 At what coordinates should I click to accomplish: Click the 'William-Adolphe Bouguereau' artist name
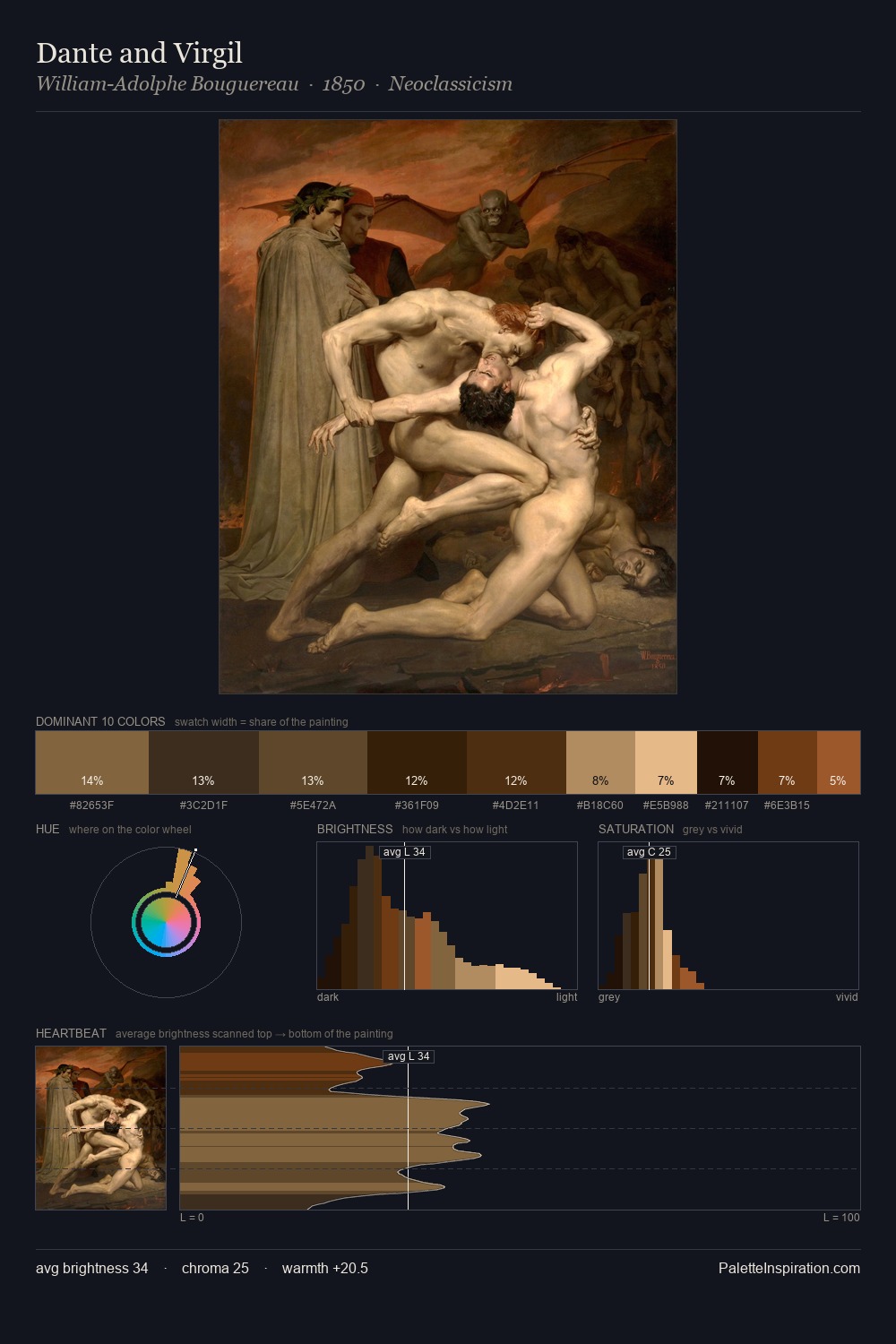coord(168,84)
